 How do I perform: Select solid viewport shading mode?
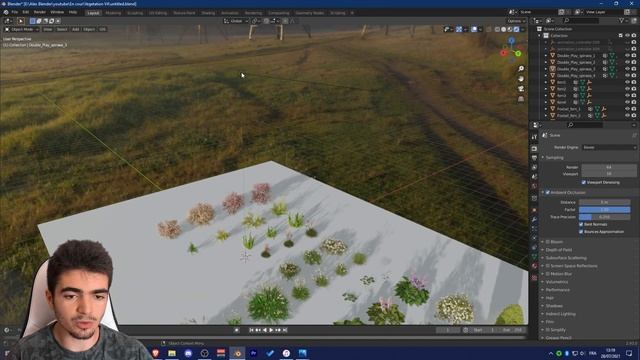pyautogui.click(x=503, y=29)
